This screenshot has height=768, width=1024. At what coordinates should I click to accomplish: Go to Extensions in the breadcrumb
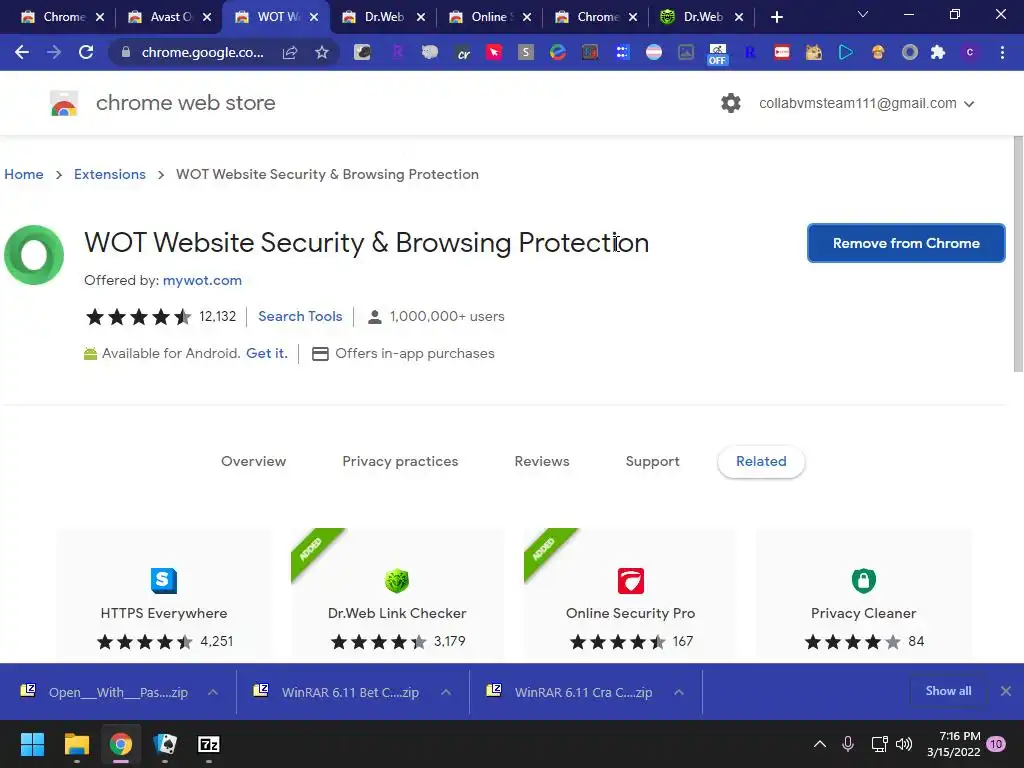click(x=110, y=174)
